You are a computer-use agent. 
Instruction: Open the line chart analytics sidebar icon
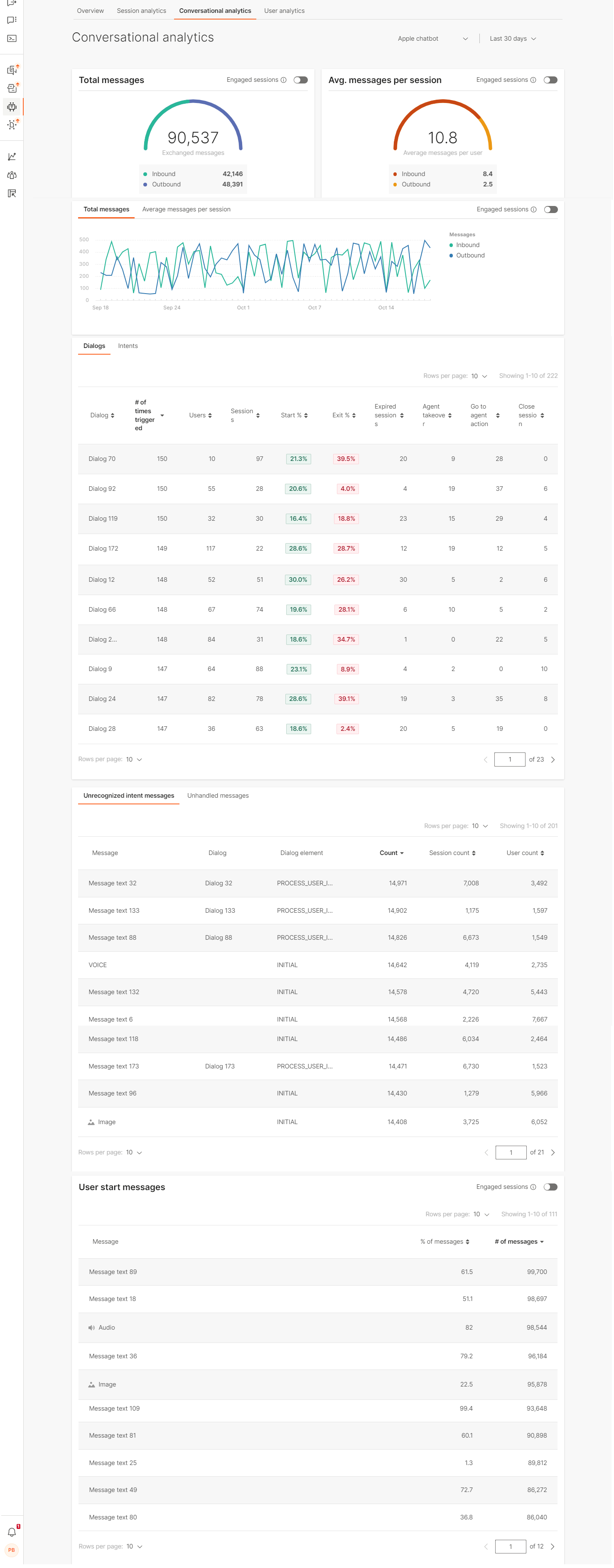pos(12,157)
